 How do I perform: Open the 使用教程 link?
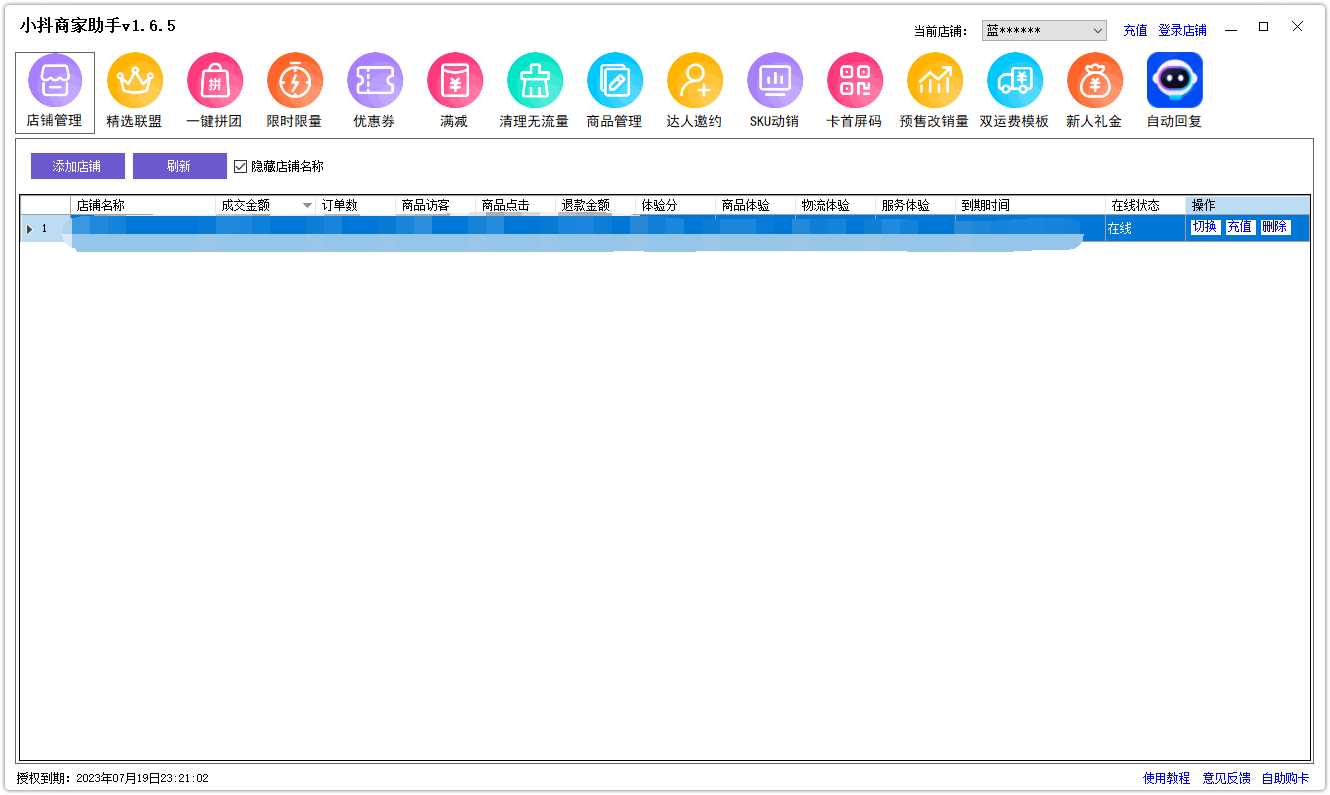(1166, 778)
